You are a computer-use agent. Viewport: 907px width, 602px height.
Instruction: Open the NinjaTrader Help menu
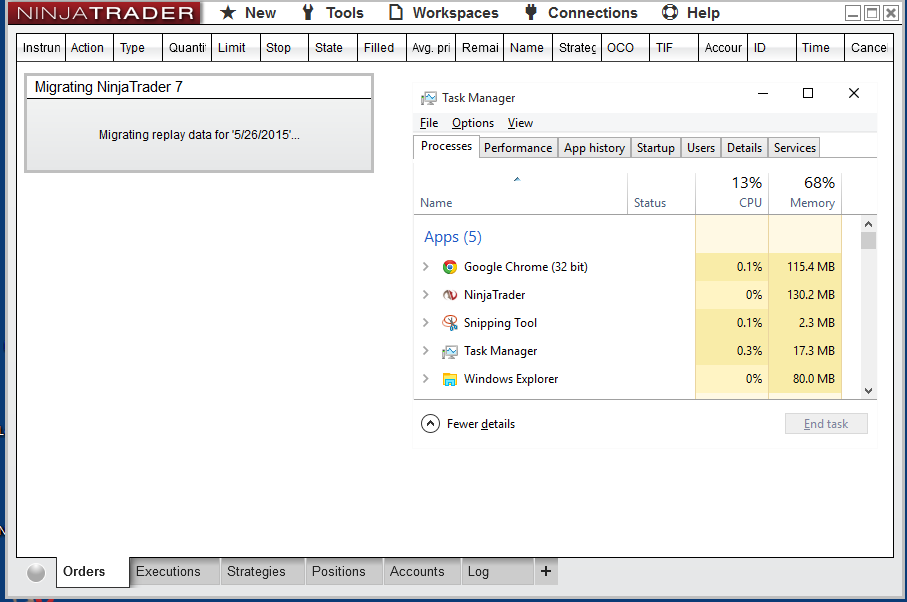(x=691, y=13)
